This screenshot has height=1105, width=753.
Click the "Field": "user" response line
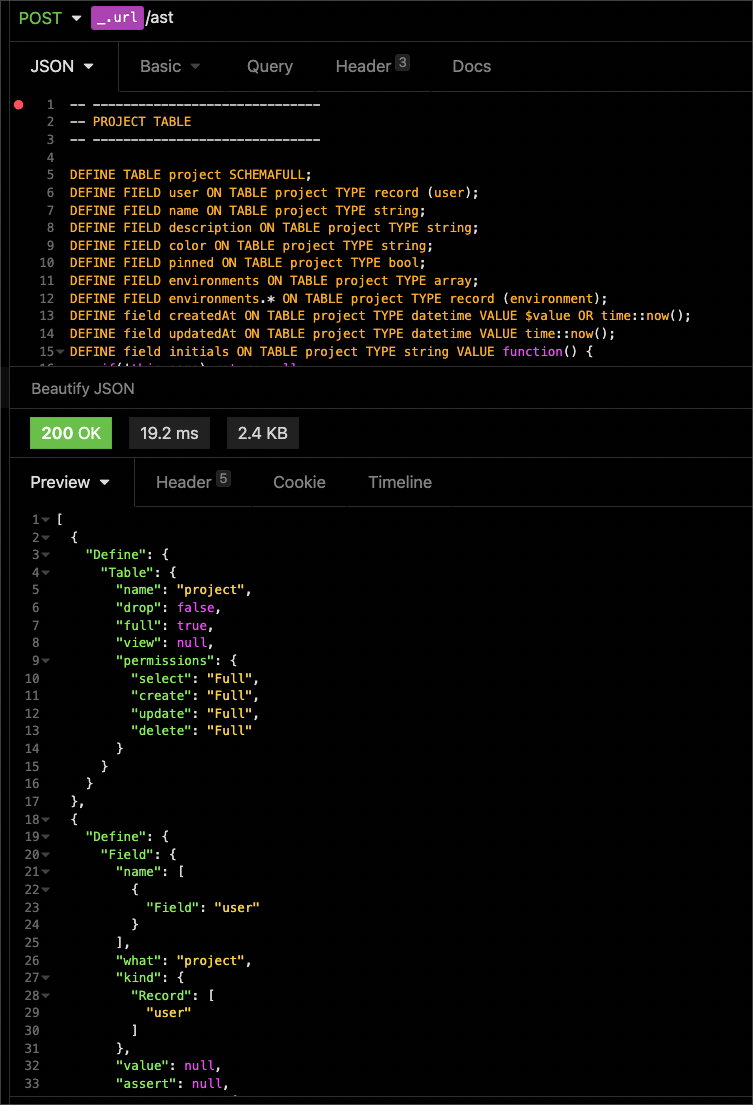202,907
